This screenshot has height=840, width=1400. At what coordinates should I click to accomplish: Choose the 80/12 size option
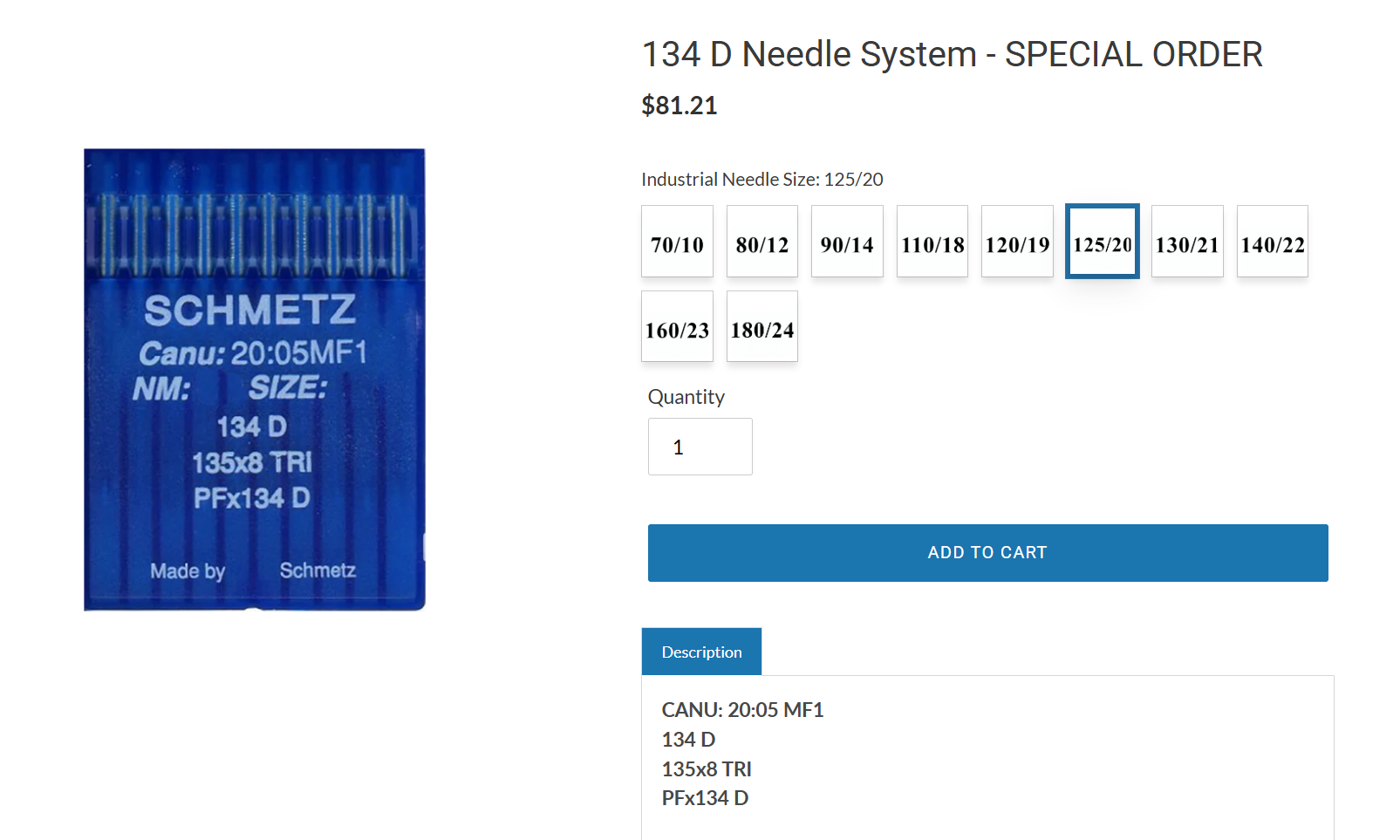(x=761, y=242)
